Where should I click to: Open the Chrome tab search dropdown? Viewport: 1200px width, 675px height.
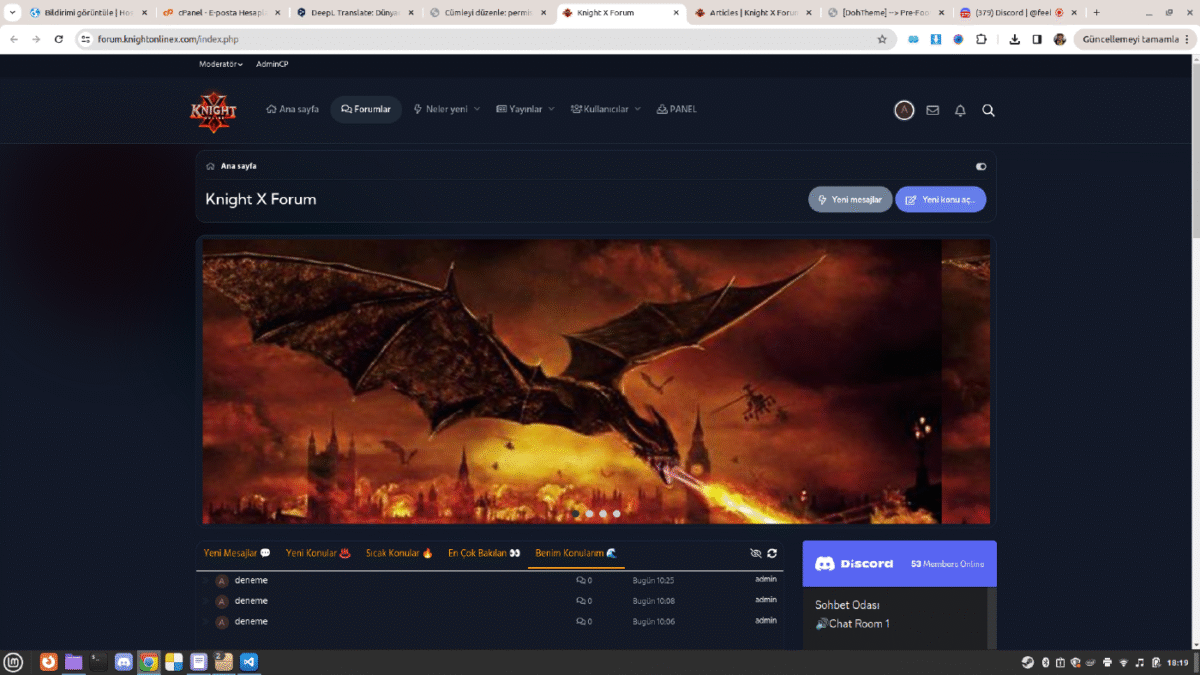point(12,13)
